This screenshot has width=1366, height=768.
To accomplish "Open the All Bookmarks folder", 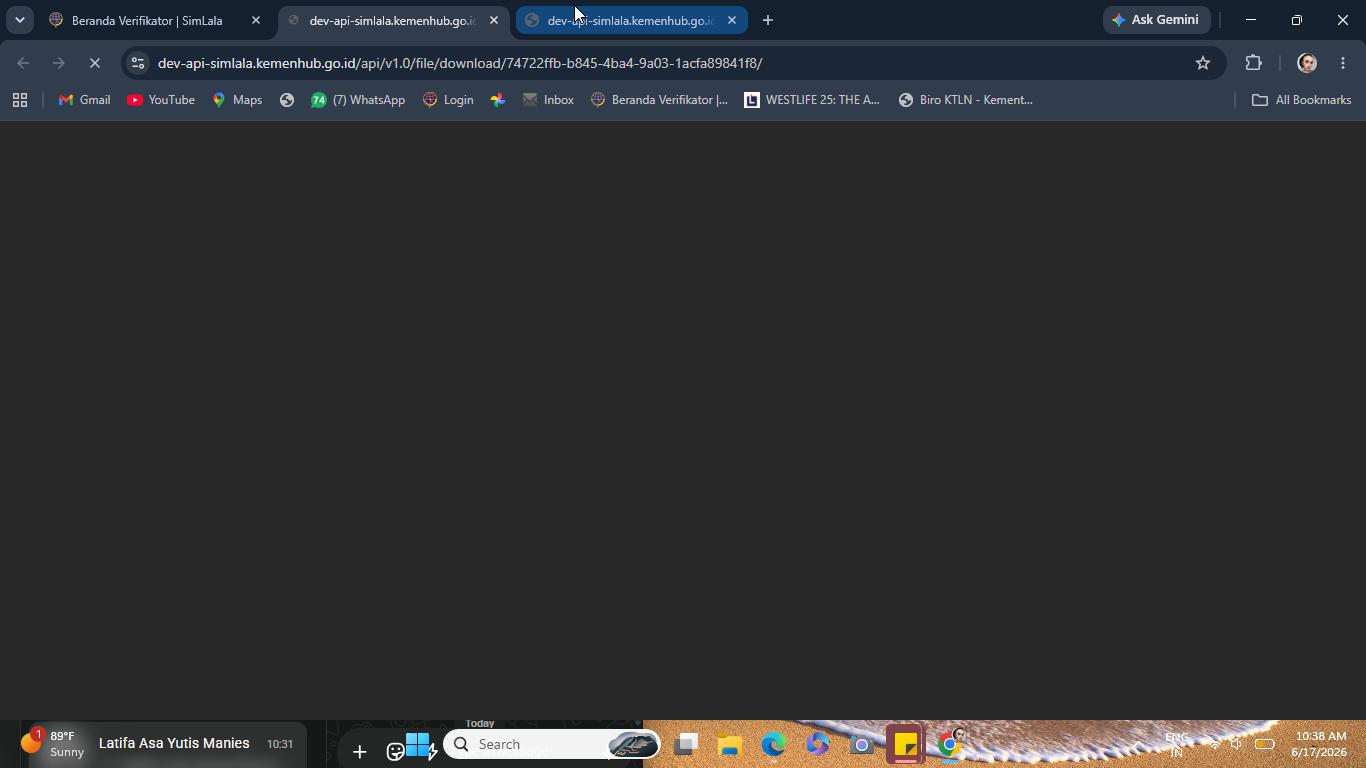I will point(1301,100).
